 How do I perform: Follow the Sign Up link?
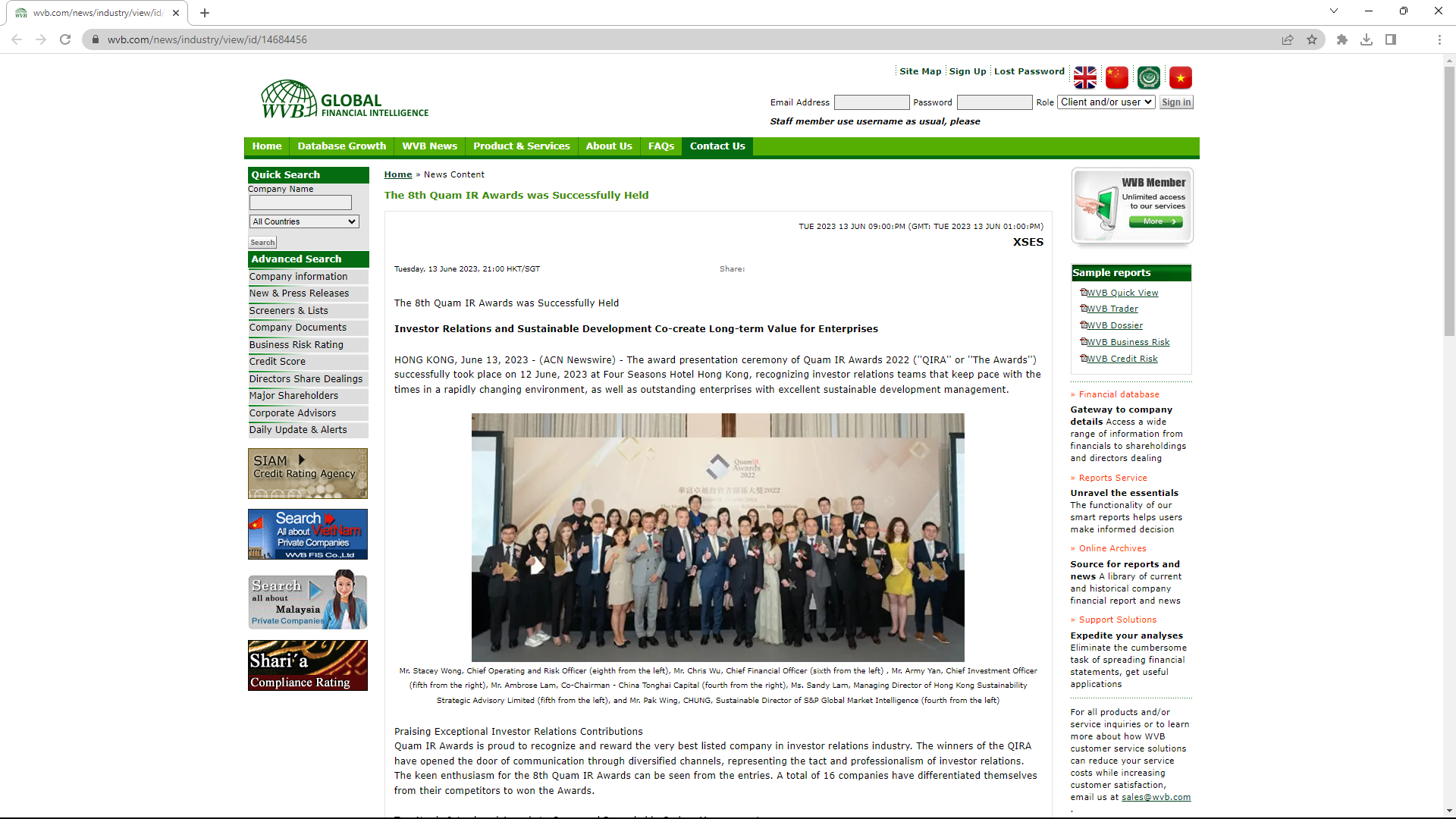[968, 71]
